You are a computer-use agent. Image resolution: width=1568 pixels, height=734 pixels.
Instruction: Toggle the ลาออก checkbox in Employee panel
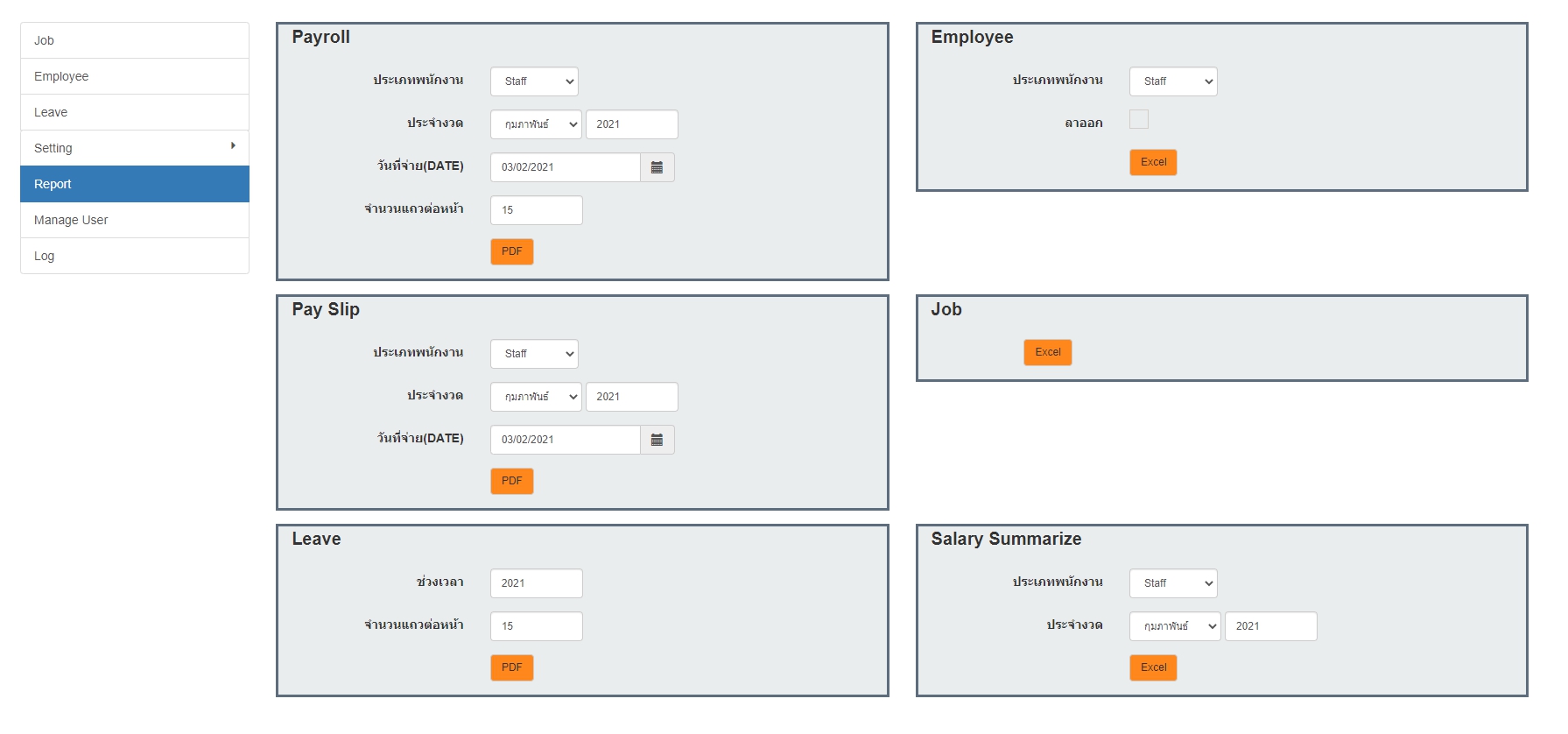(1139, 119)
